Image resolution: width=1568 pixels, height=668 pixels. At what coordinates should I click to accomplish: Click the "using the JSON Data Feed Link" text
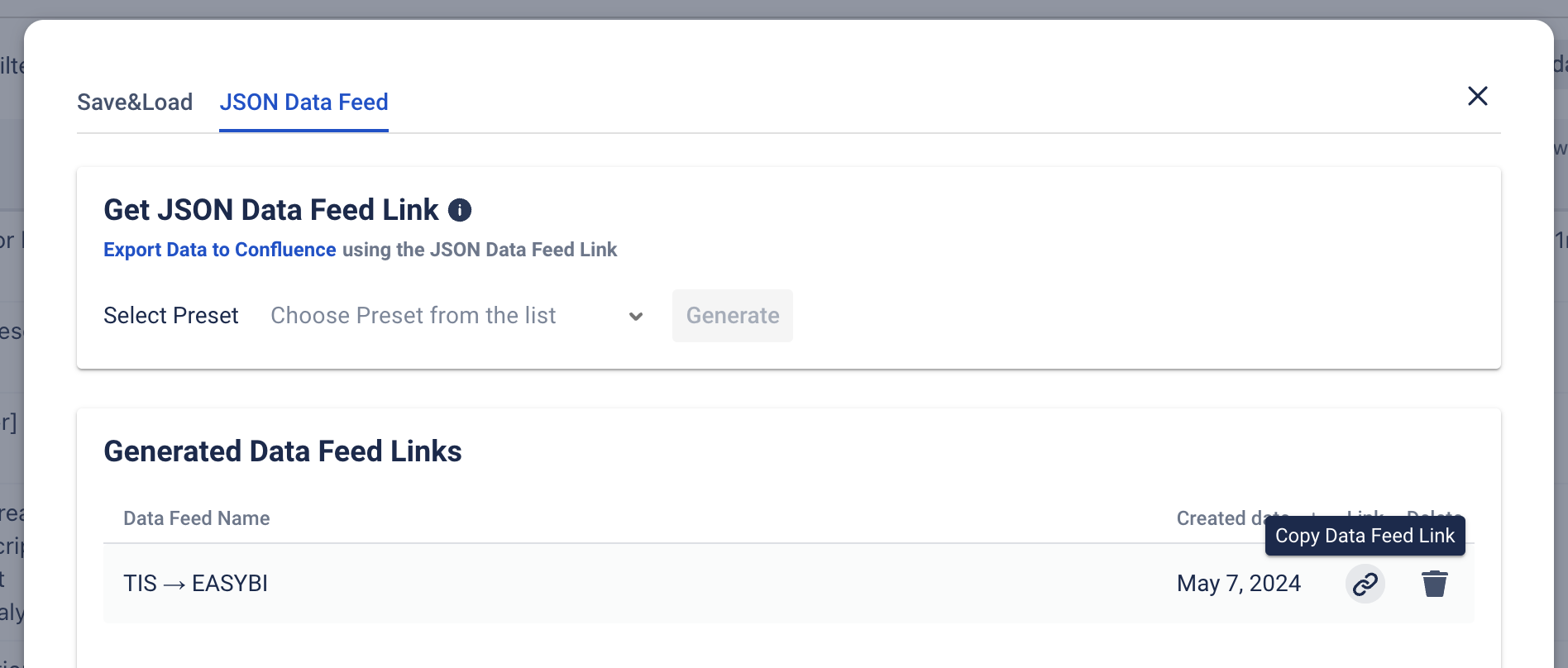480,250
